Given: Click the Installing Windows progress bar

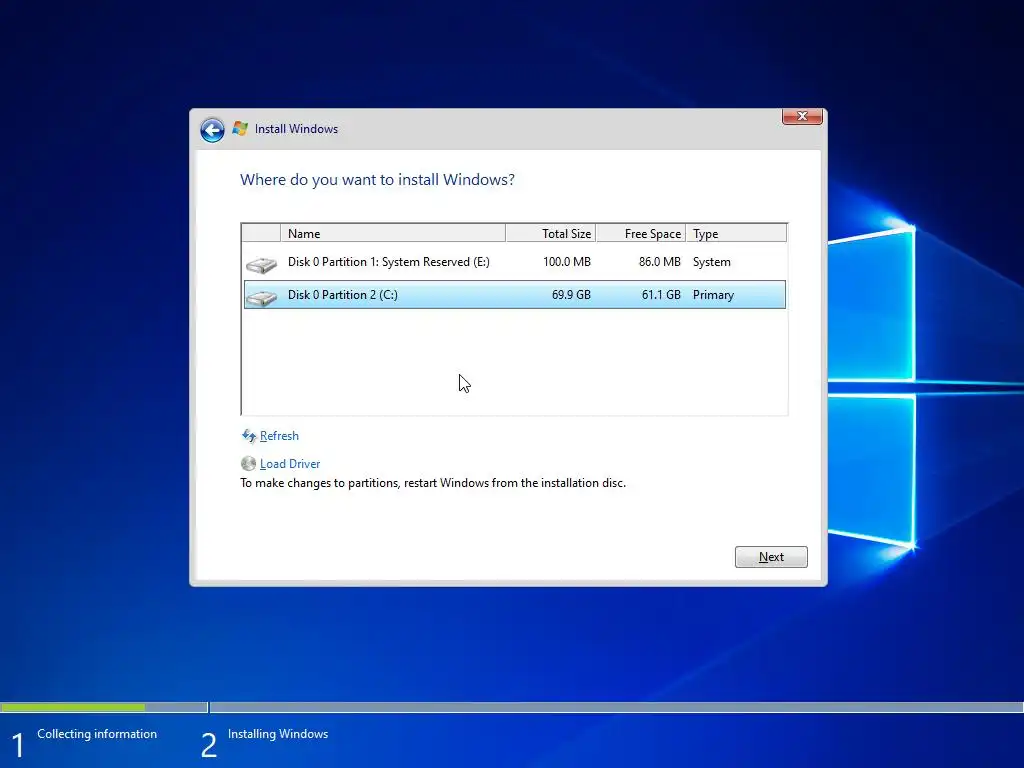Looking at the screenshot, I should coord(616,707).
